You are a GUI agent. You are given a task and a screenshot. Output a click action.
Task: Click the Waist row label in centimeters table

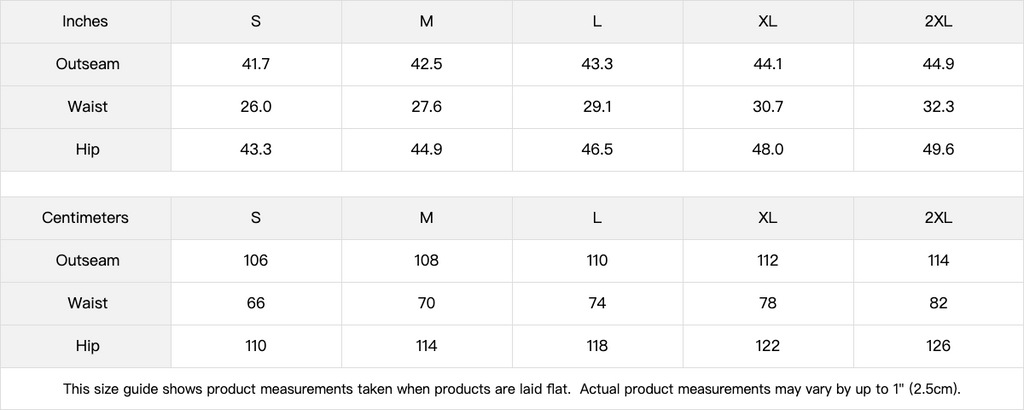[87, 303]
